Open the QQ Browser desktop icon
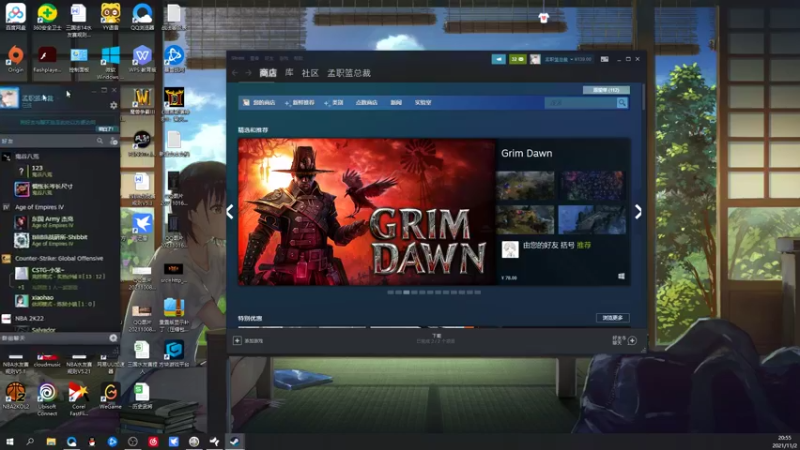 click(x=142, y=15)
